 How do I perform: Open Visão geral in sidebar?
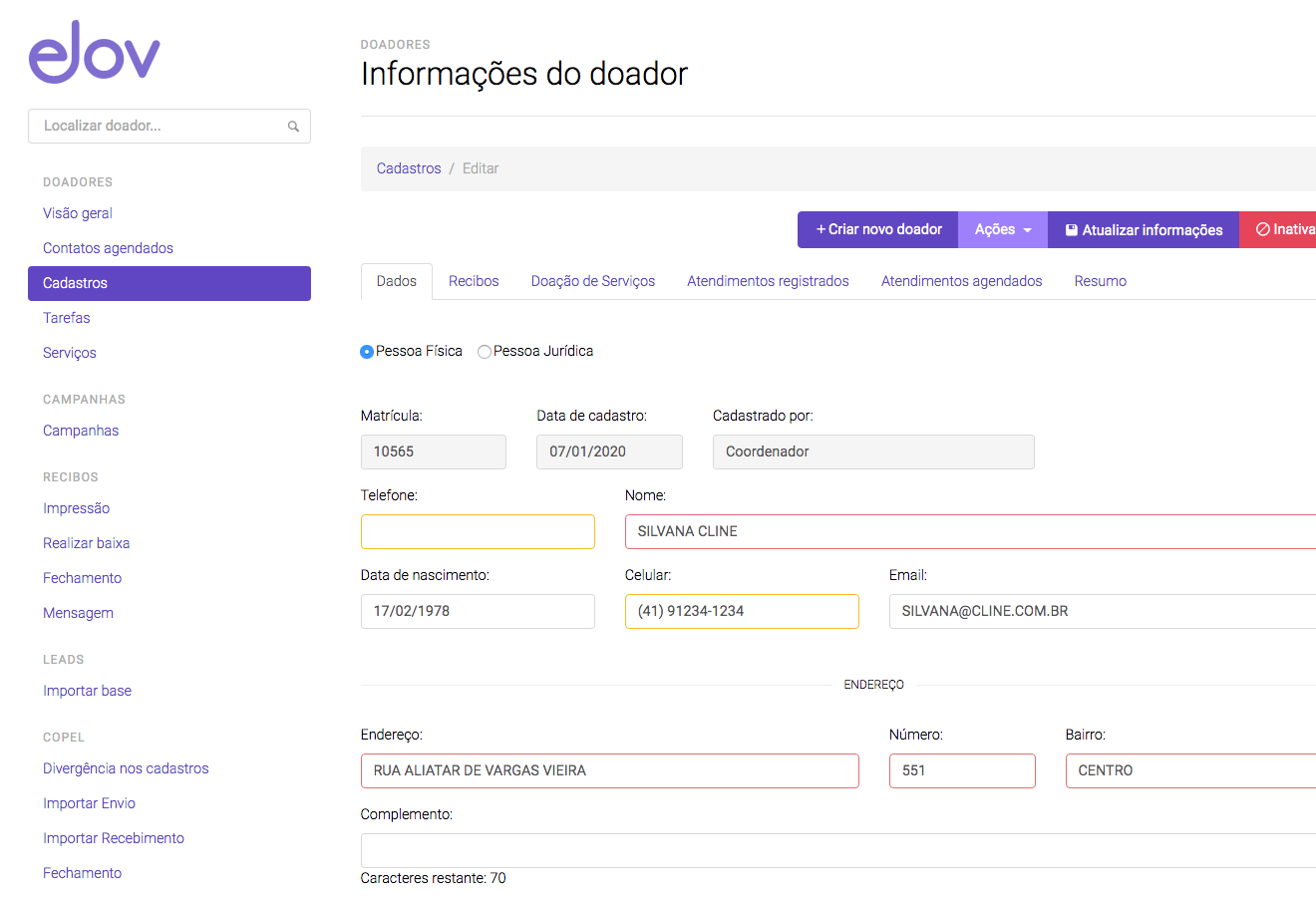click(x=78, y=213)
